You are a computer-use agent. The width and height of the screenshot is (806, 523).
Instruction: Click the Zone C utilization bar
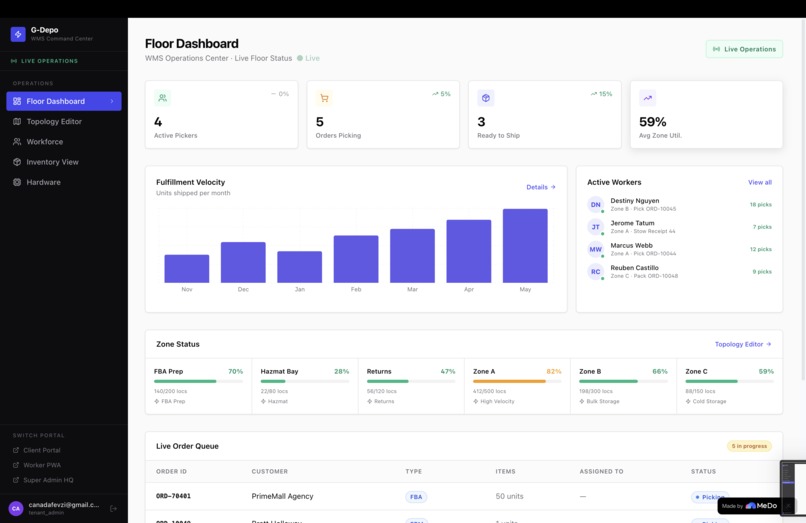(x=729, y=381)
